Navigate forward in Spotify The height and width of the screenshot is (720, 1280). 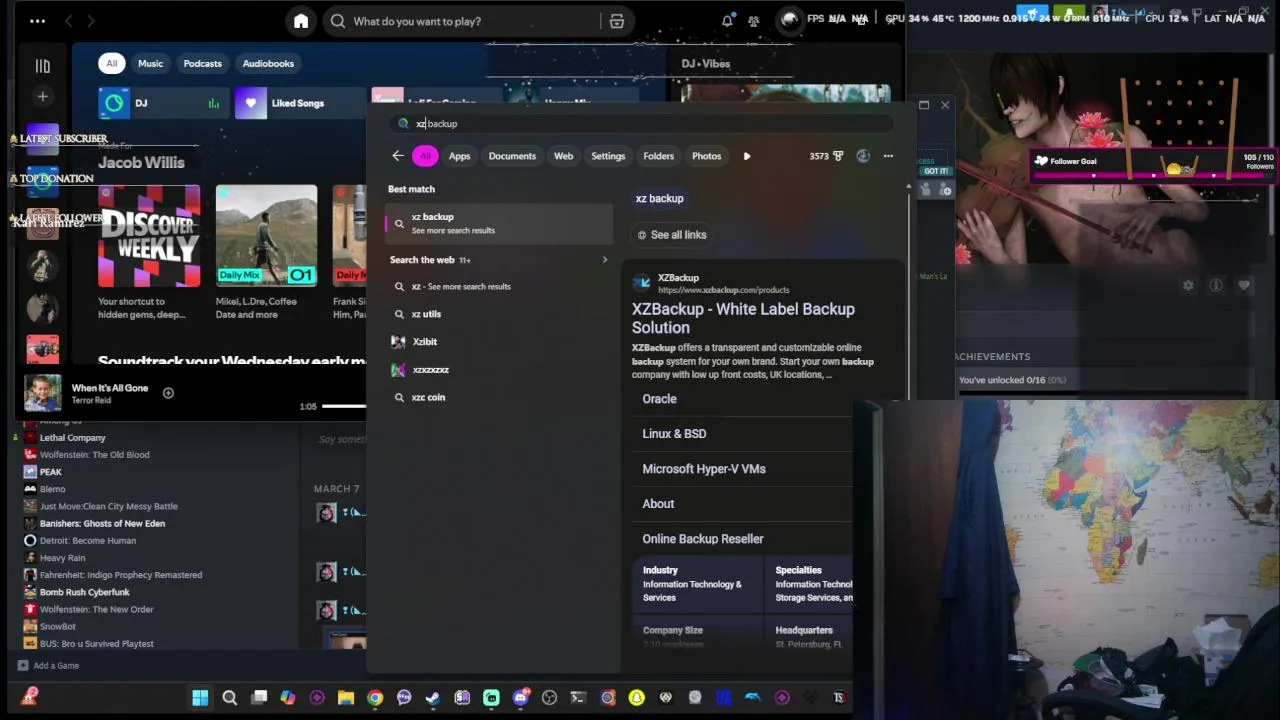[x=90, y=21]
